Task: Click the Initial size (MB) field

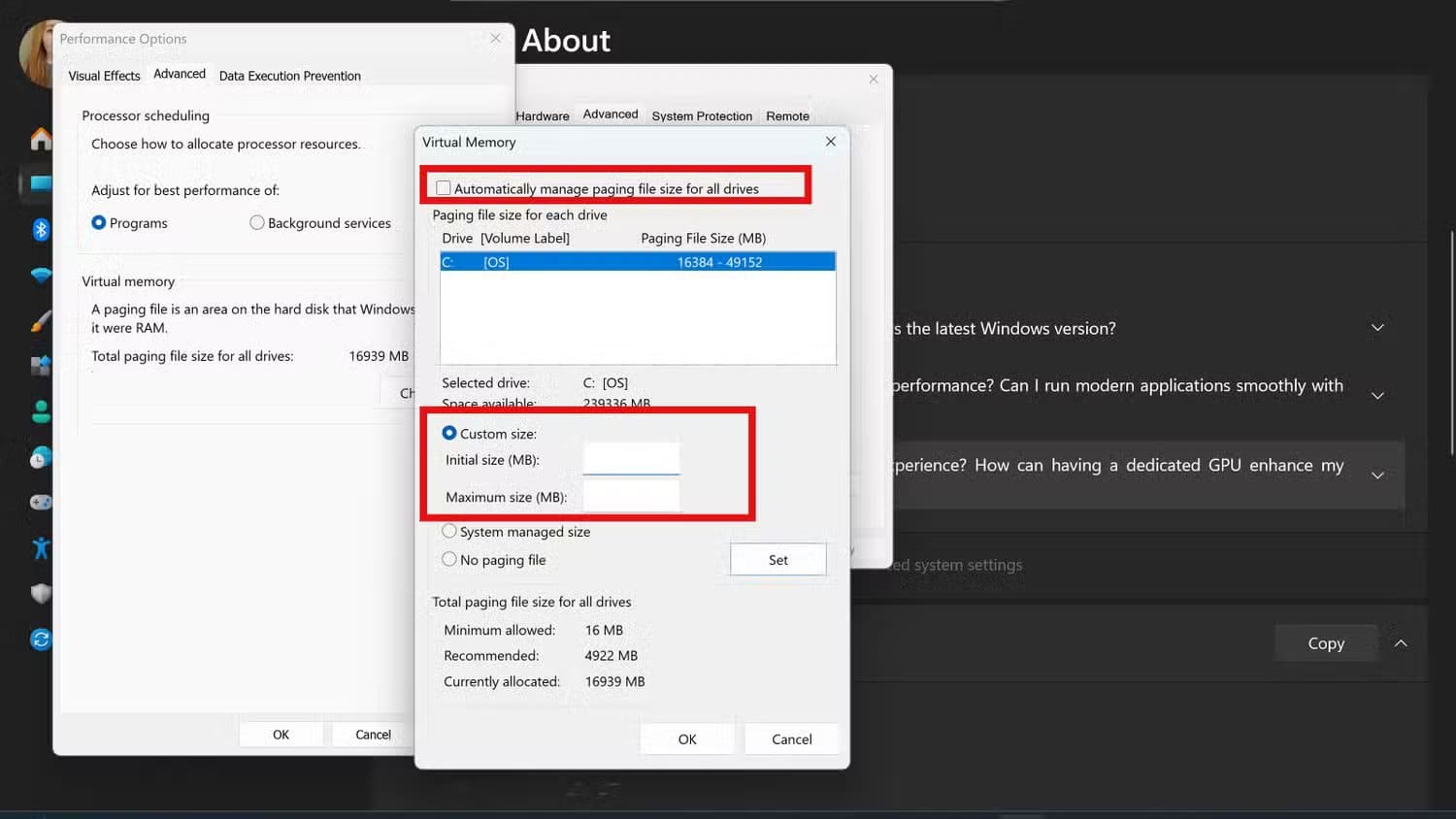Action: tap(631, 459)
